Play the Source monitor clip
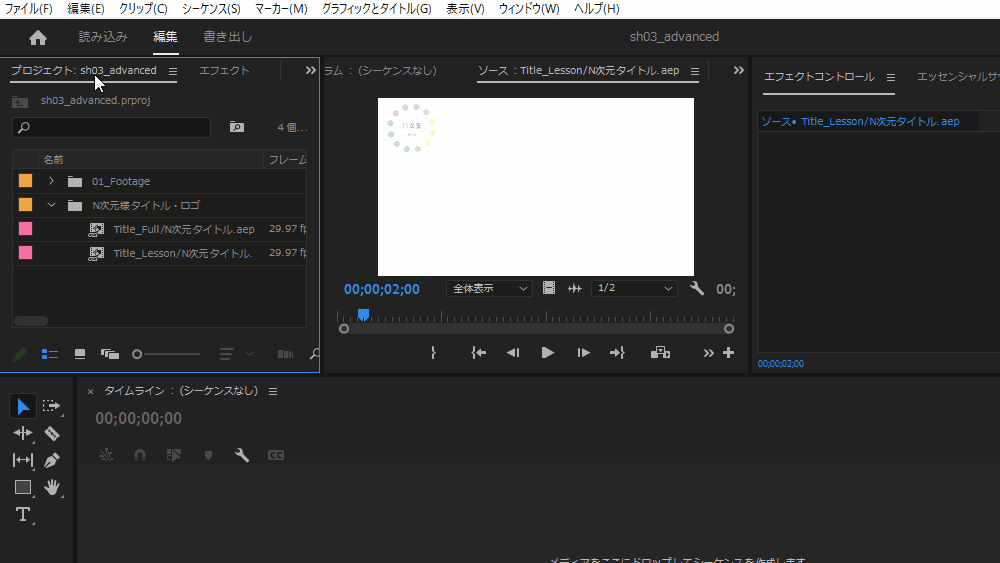This screenshot has width=1000, height=563. 547,353
